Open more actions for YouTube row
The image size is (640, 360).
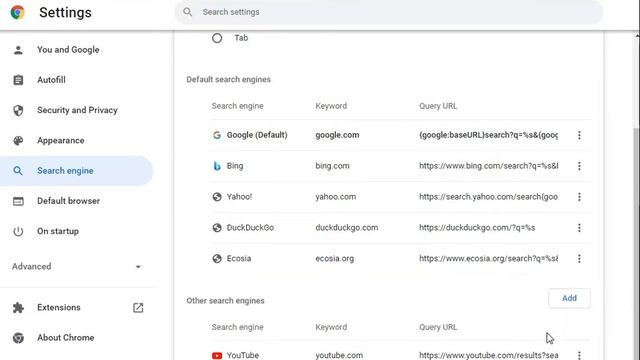click(579, 355)
